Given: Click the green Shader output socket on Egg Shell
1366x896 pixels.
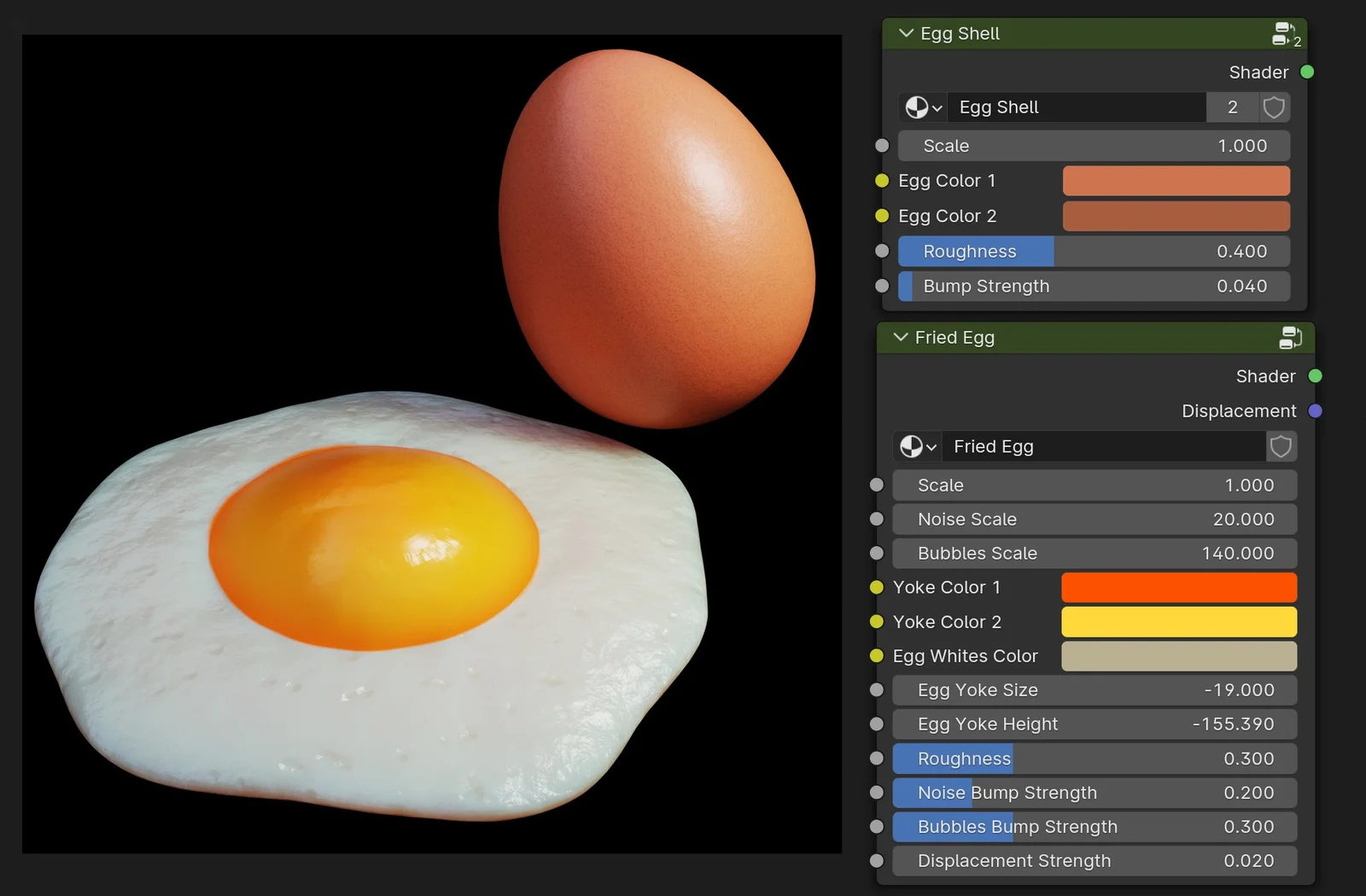Looking at the screenshot, I should pos(1306,72).
